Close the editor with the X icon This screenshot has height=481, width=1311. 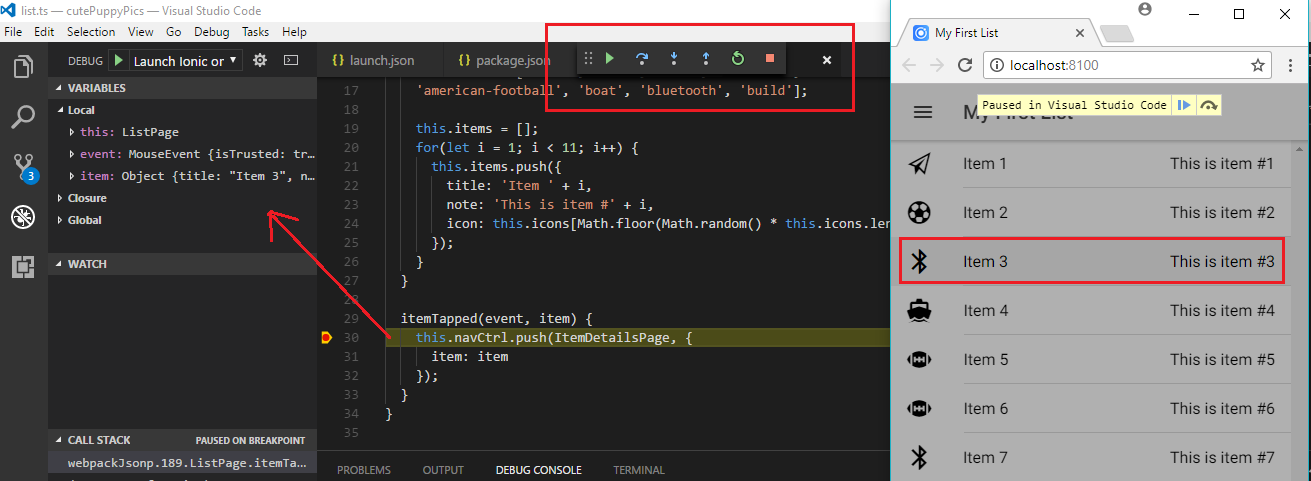point(827,60)
